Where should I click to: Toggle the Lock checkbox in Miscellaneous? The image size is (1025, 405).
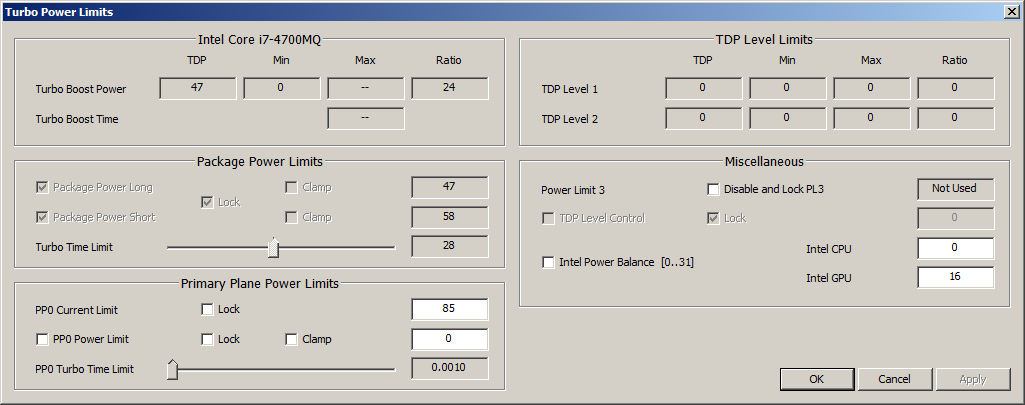pos(713,218)
